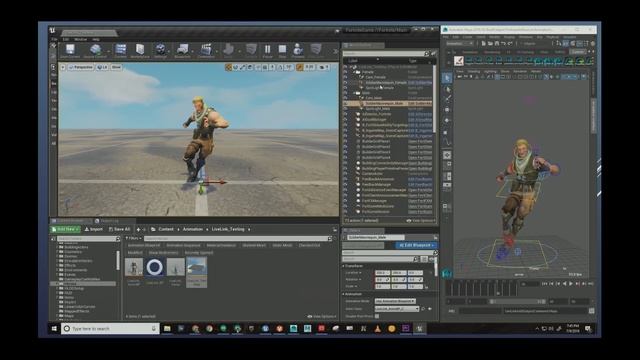This screenshot has height=360, width=640.
Task: Select the Maya Lasso select tool
Action: (x=447, y=89)
